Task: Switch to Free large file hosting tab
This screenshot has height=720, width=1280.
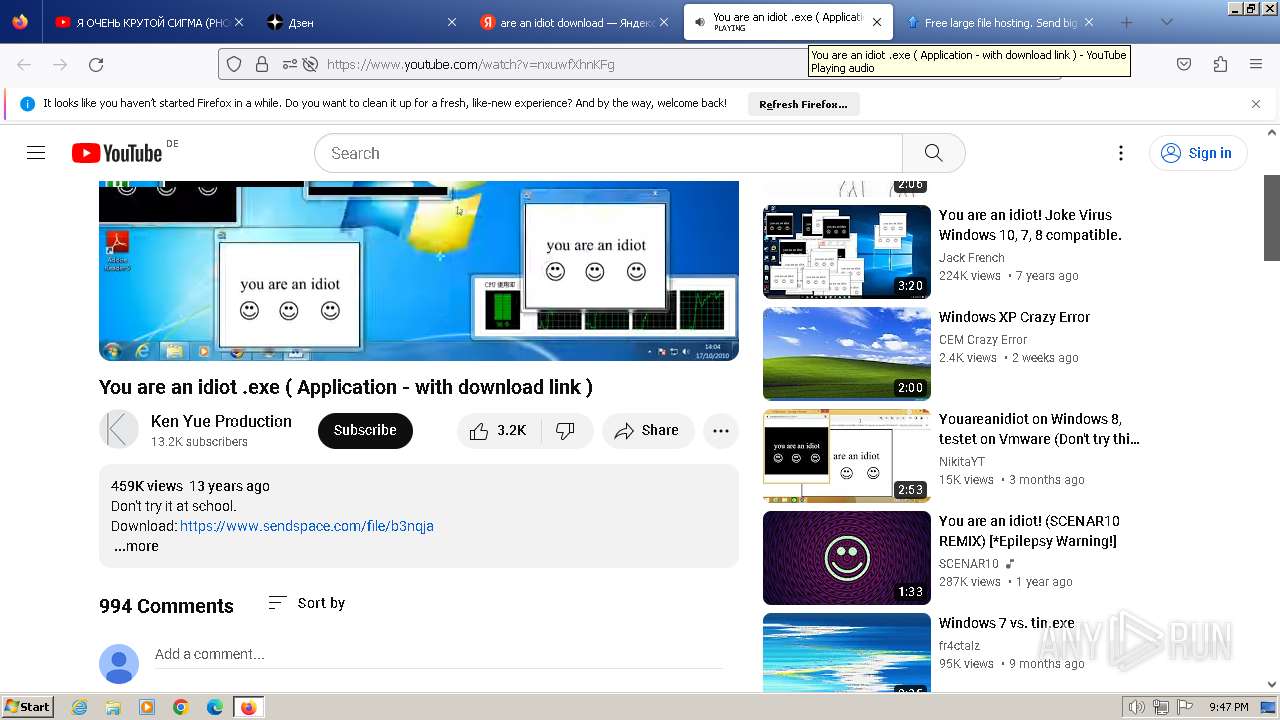Action: 1001,22
